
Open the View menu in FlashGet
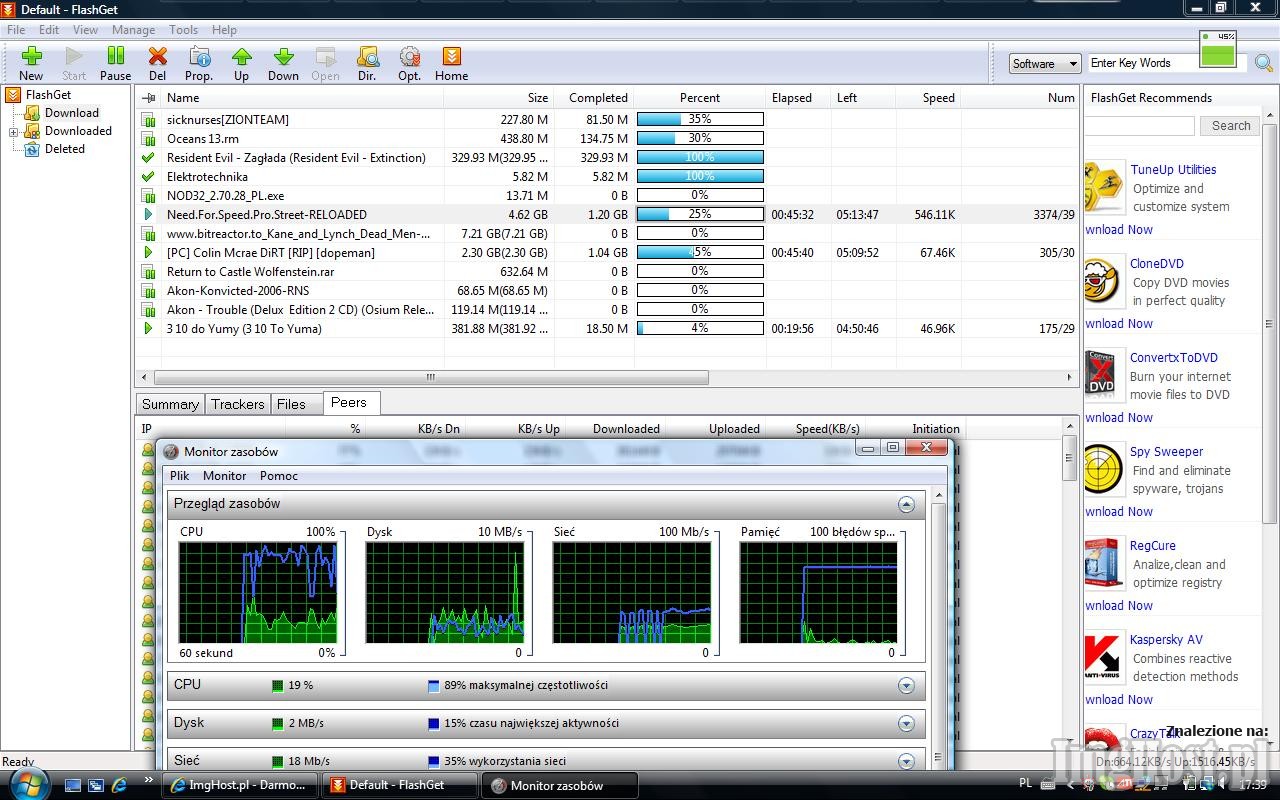[85, 30]
